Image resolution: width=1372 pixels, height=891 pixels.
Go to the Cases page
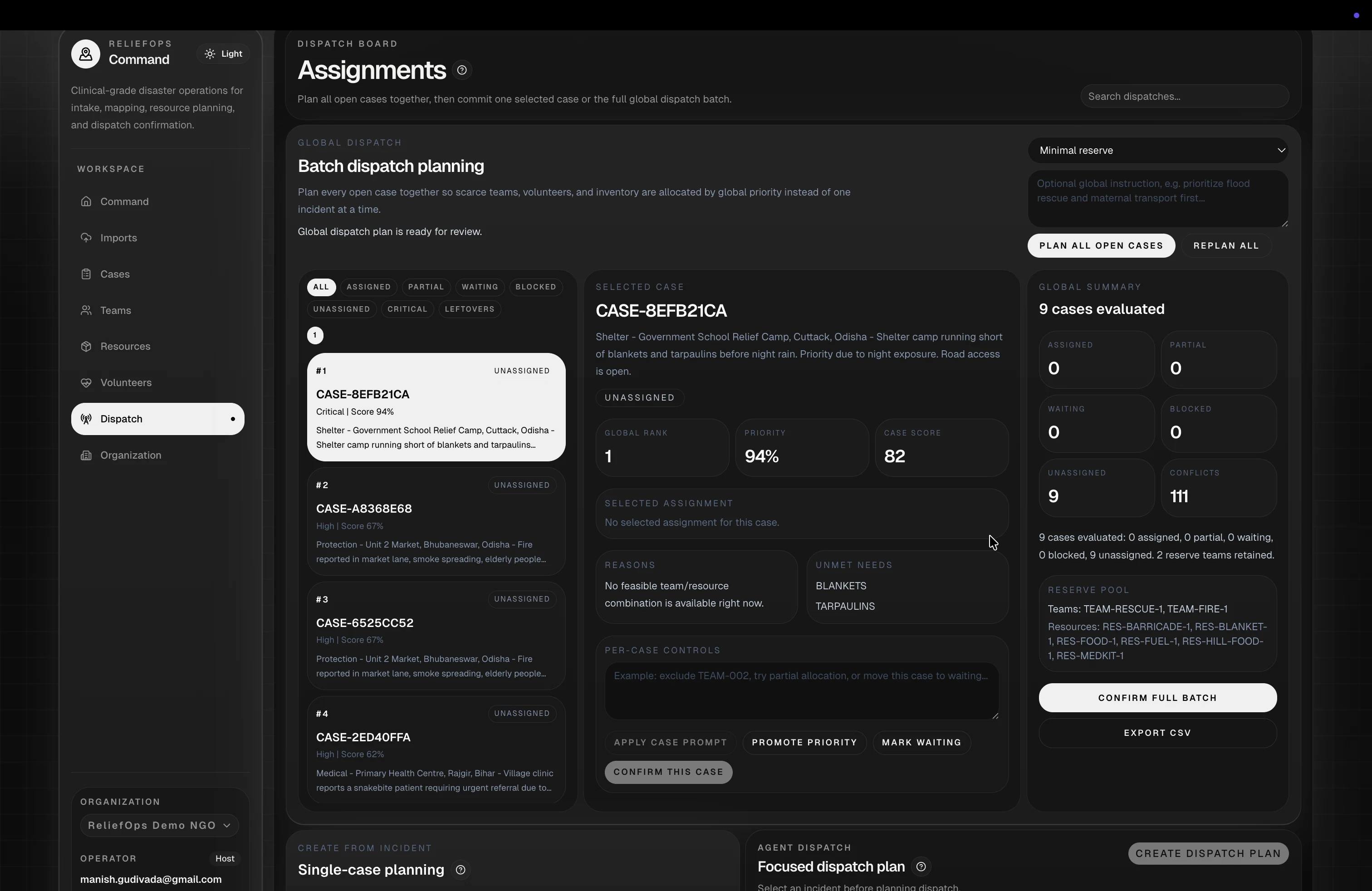(x=157, y=274)
